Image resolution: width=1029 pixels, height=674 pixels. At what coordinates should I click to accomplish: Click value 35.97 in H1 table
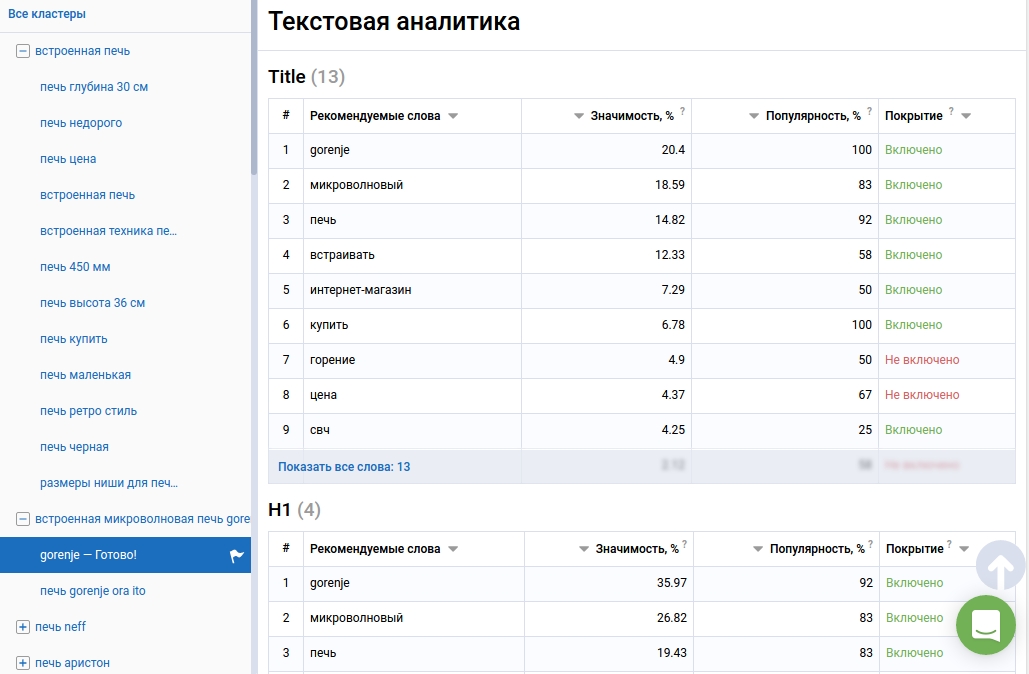tap(672, 583)
